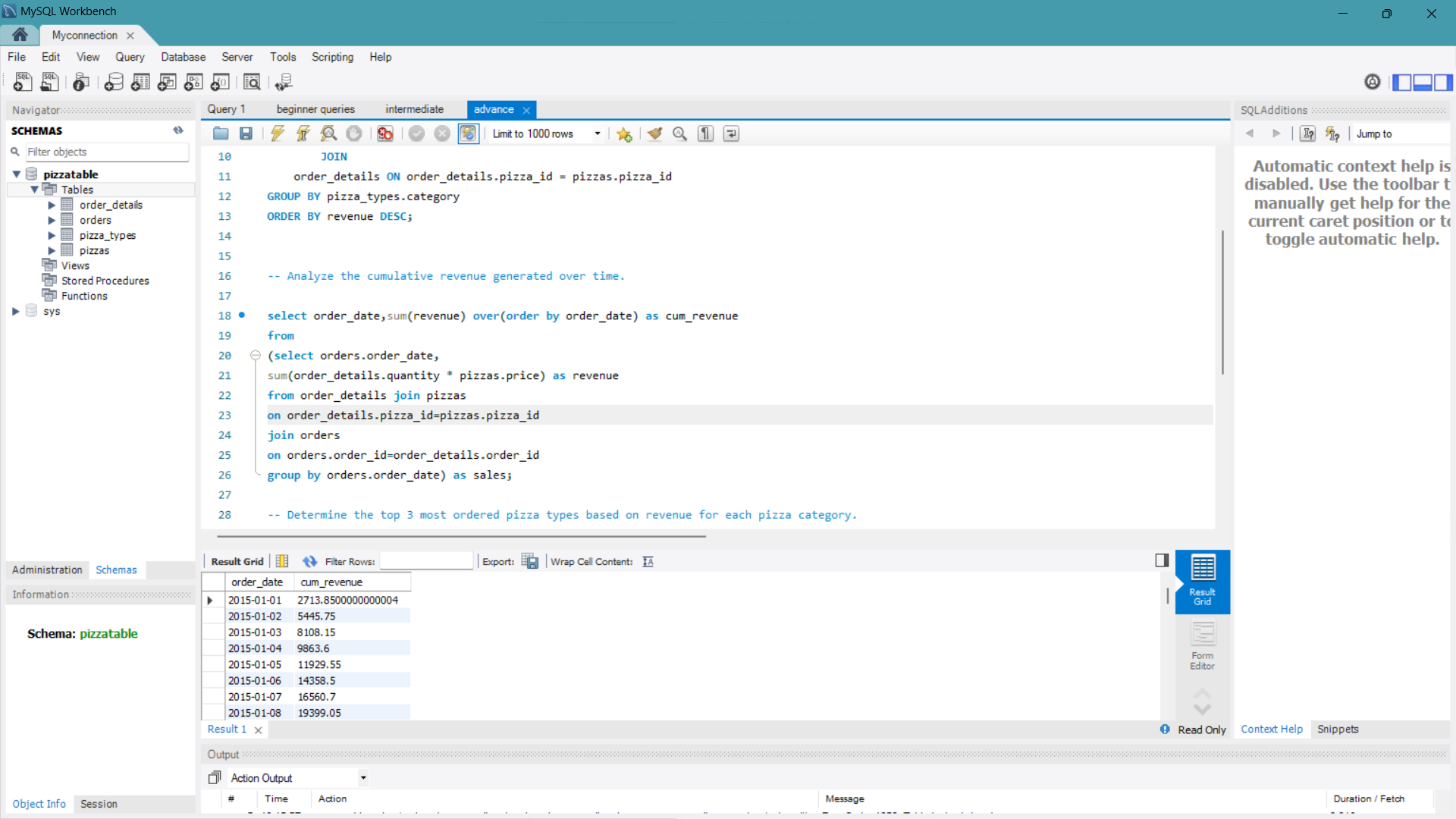Collapse the pizzatable schema
1456x819 pixels.
point(17,174)
